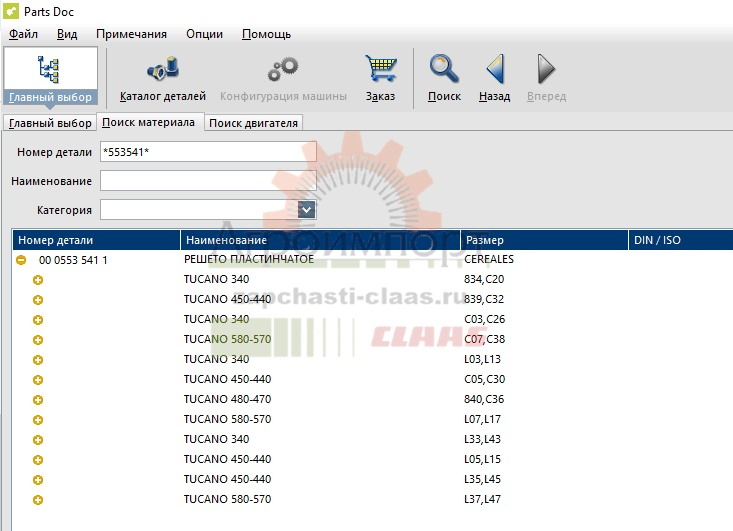Open the Файл menu
The image size is (733, 531).
23,34
